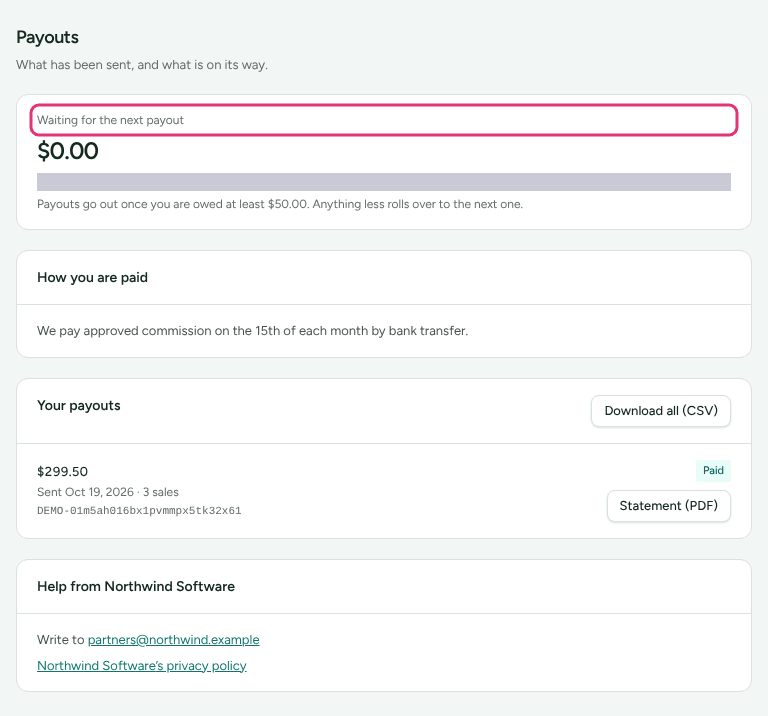Click the $299.50 payout amount
The width and height of the screenshot is (768, 716).
pos(63,472)
